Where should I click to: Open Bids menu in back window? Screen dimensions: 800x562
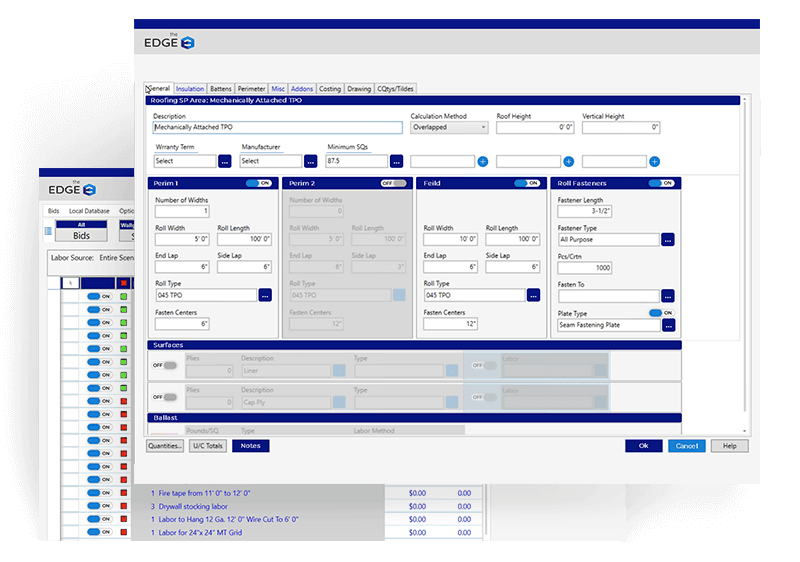click(x=54, y=211)
